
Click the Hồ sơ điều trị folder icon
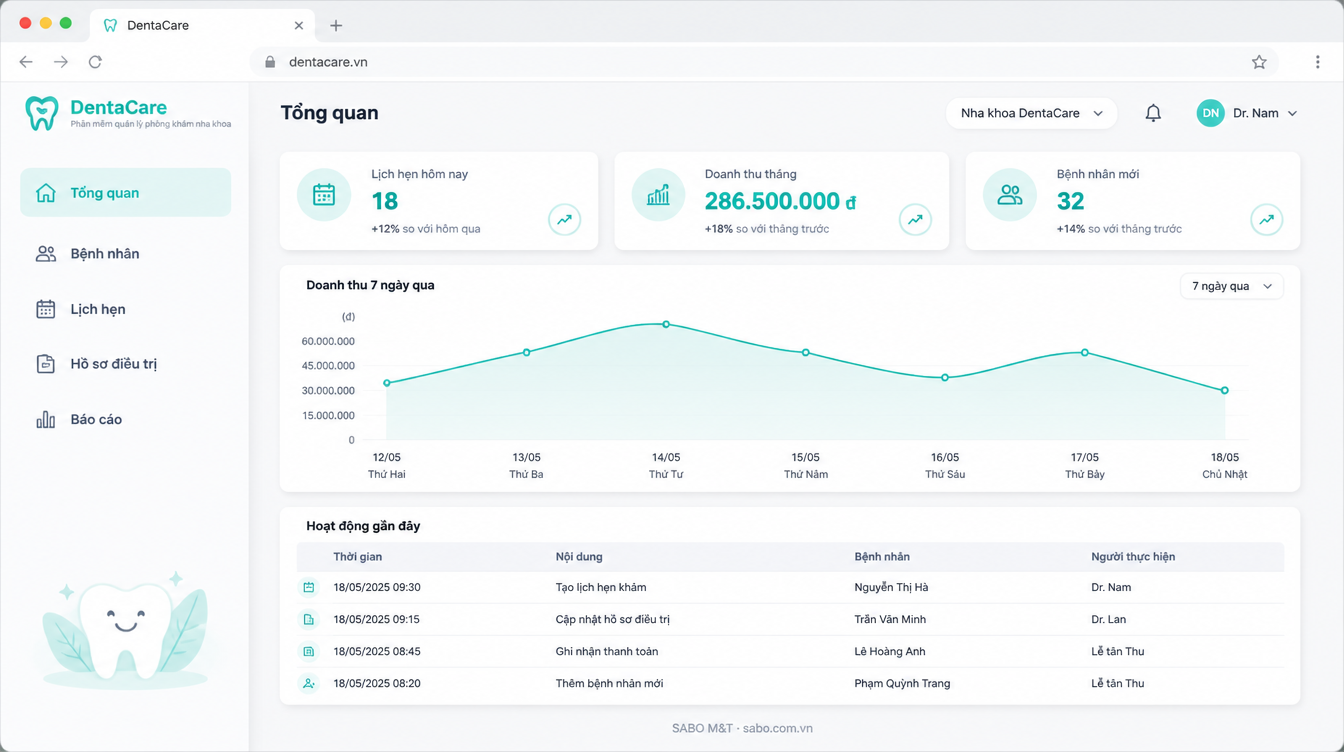pyautogui.click(x=46, y=364)
